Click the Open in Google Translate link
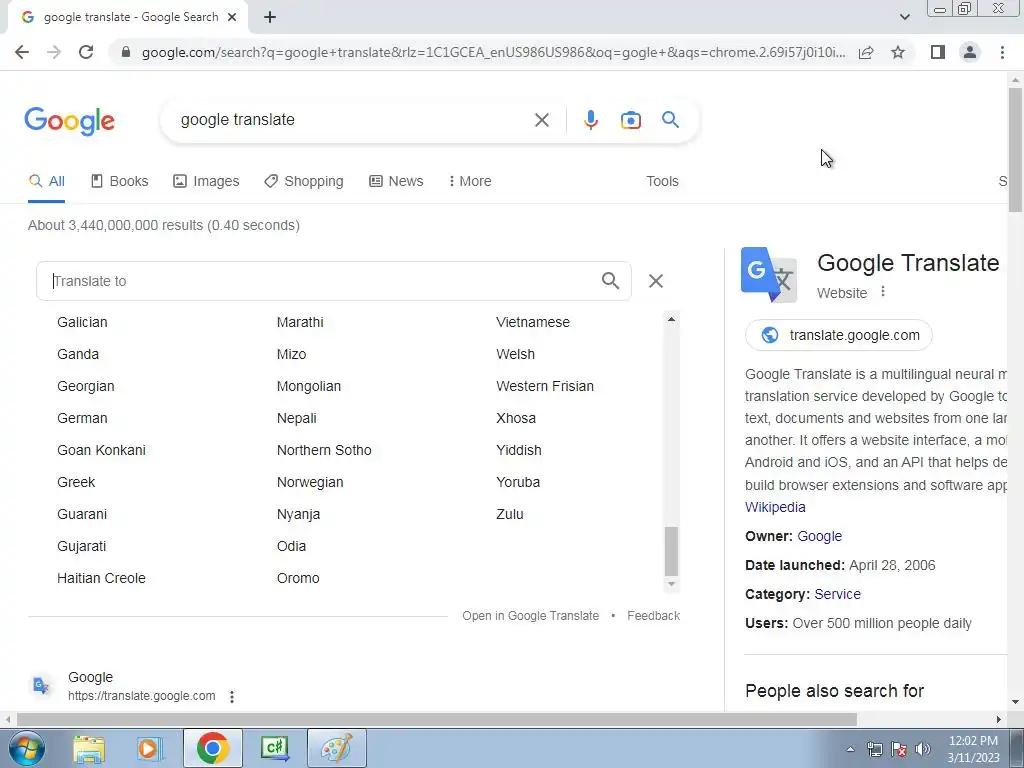 530,616
